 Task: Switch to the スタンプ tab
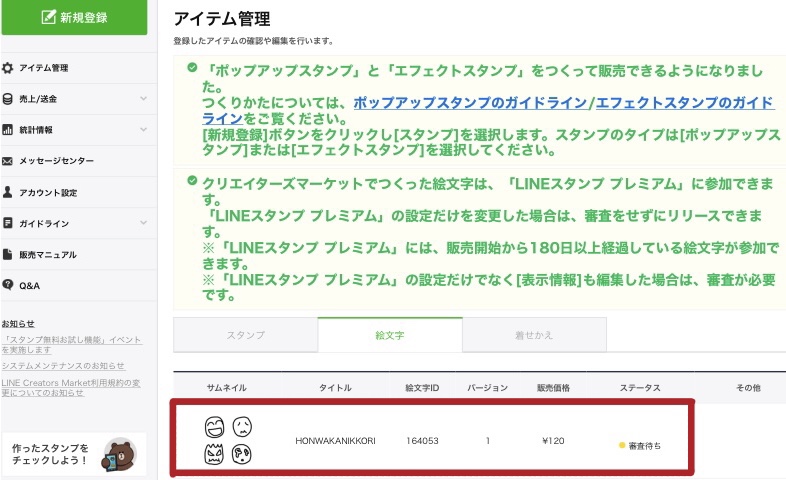point(246,335)
